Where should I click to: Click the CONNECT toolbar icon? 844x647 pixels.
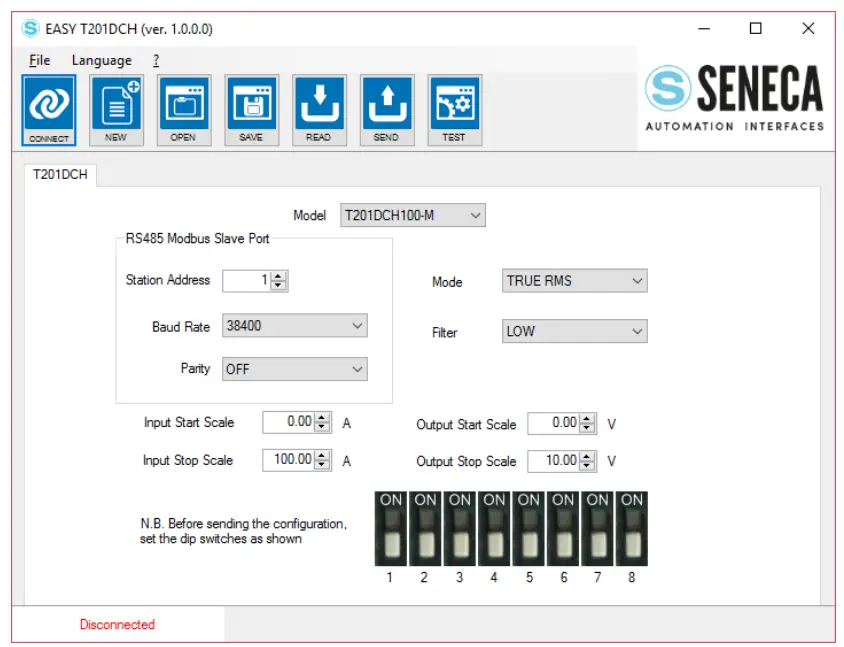47,105
